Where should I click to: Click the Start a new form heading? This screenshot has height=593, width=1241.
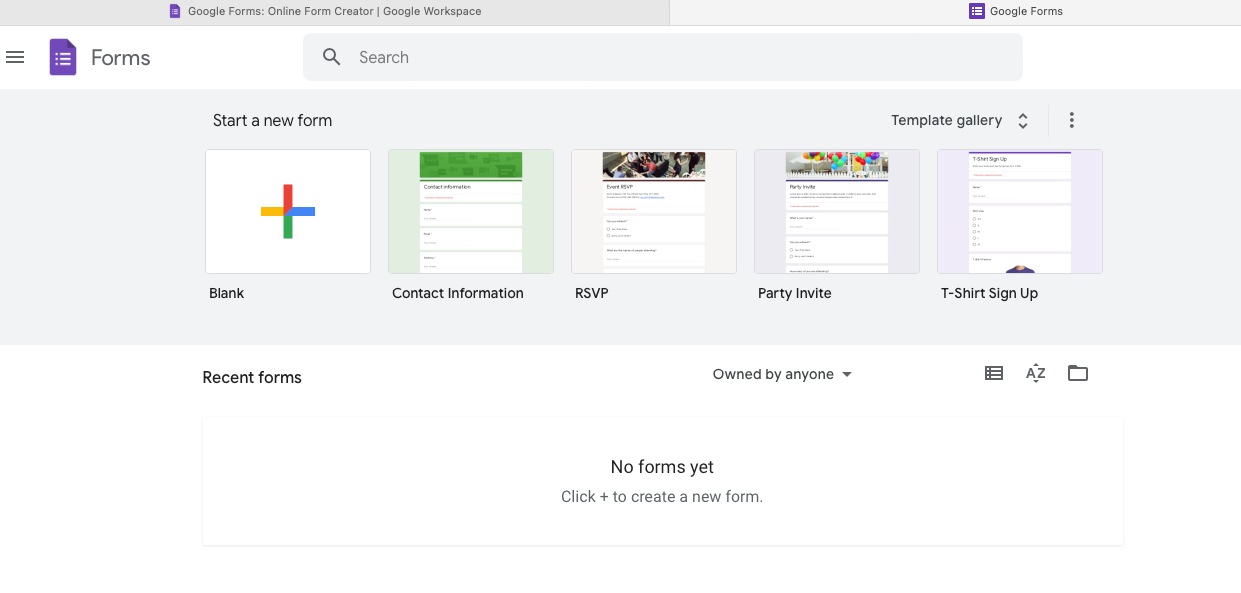tap(272, 119)
